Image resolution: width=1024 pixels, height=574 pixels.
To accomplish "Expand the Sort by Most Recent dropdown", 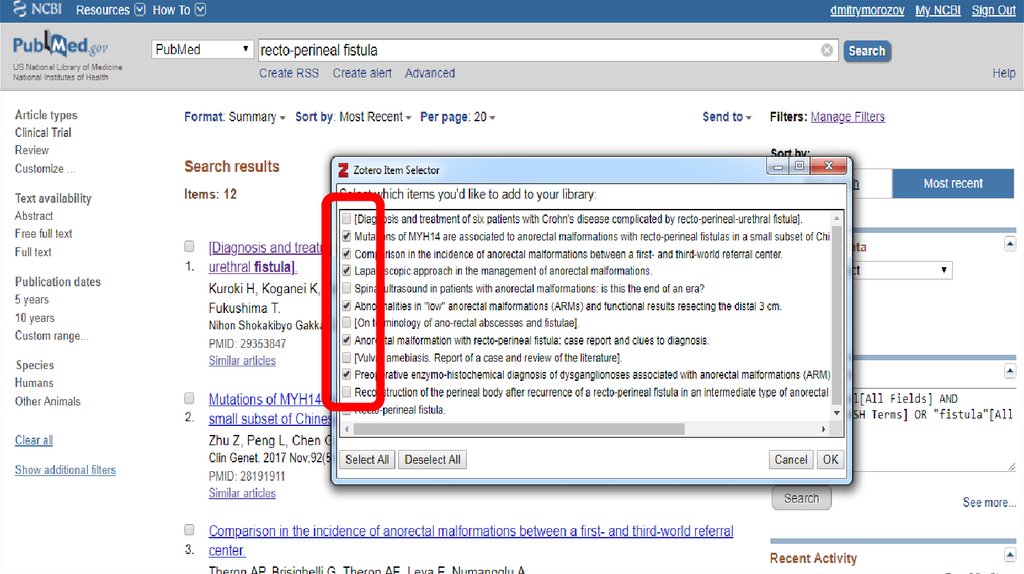I will (375, 117).
